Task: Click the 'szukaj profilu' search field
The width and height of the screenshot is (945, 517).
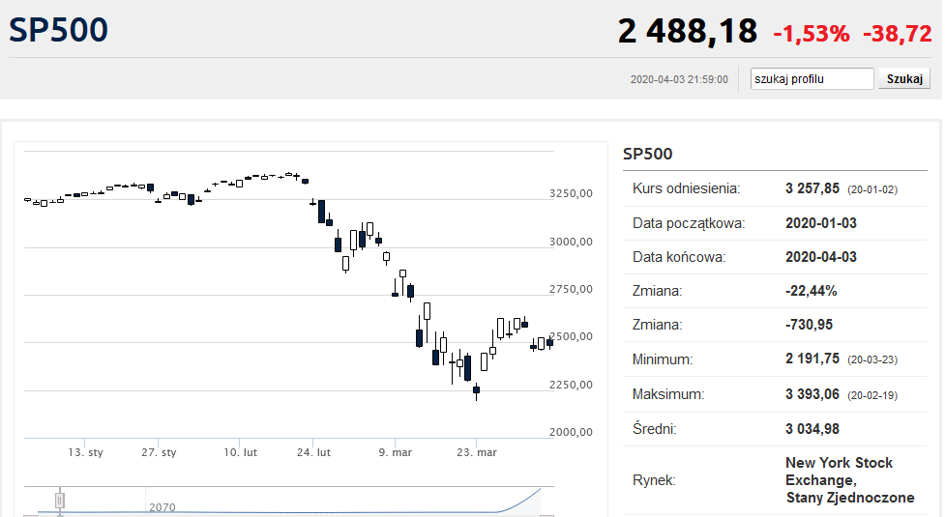Action: click(x=811, y=79)
